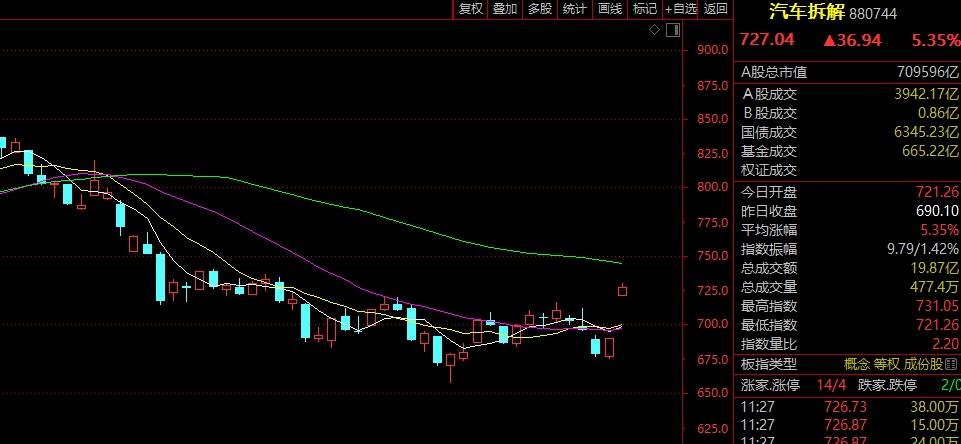
Task: Click the latest red candlestick near 725
Action: click(x=623, y=290)
